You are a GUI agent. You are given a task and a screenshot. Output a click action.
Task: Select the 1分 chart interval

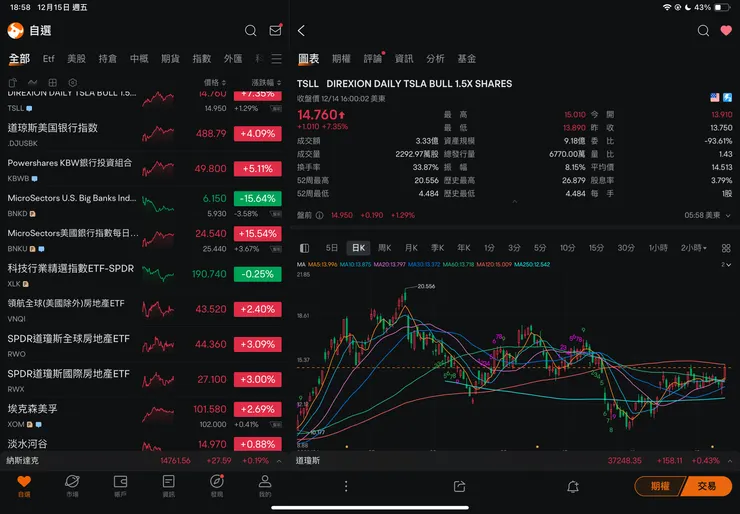pos(489,248)
